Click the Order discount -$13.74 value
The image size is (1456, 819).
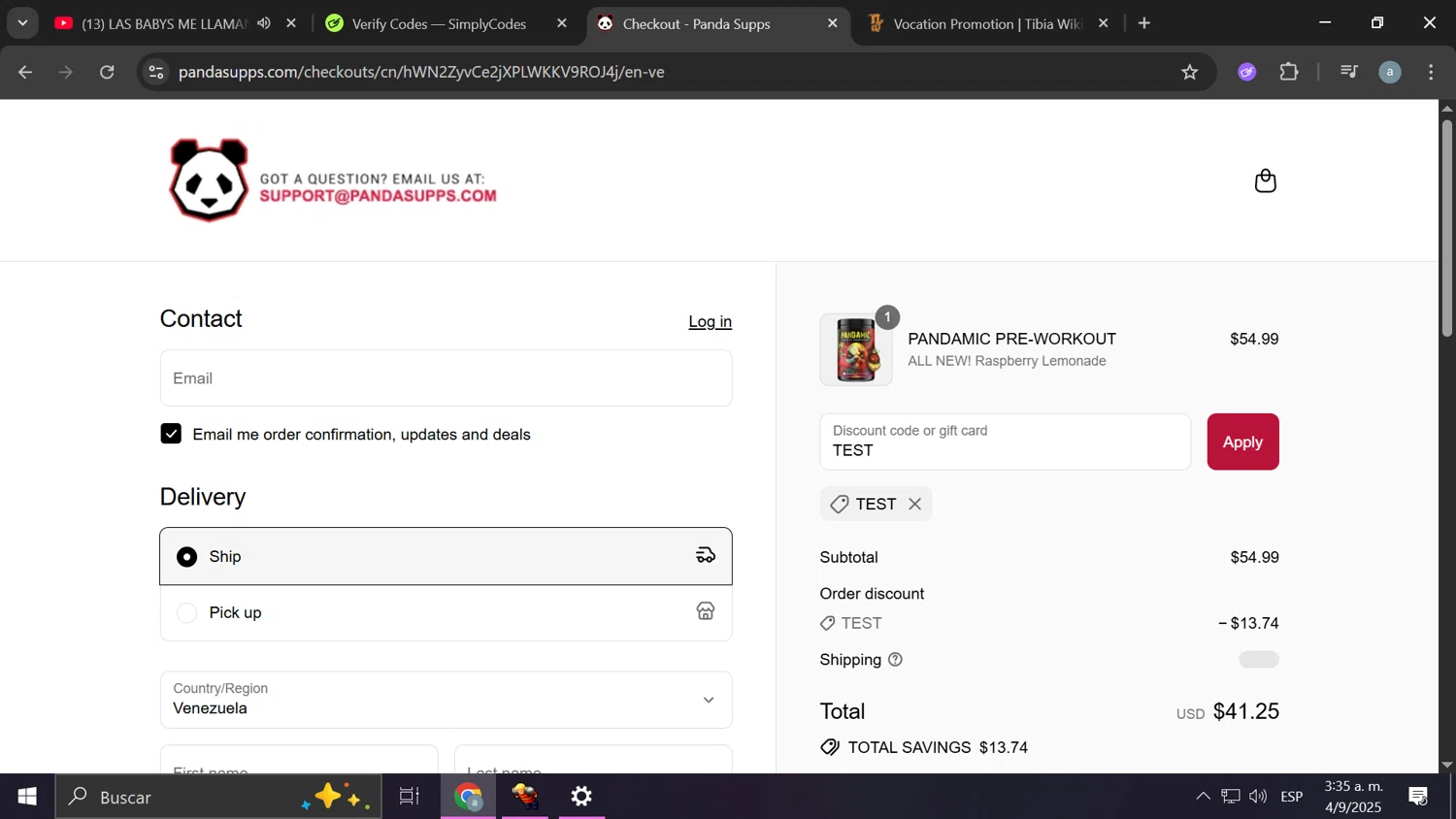1248,623
